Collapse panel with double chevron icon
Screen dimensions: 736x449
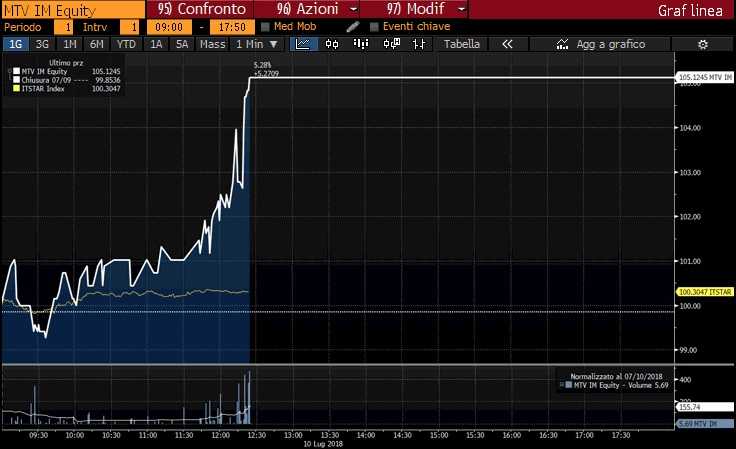pyautogui.click(x=507, y=44)
